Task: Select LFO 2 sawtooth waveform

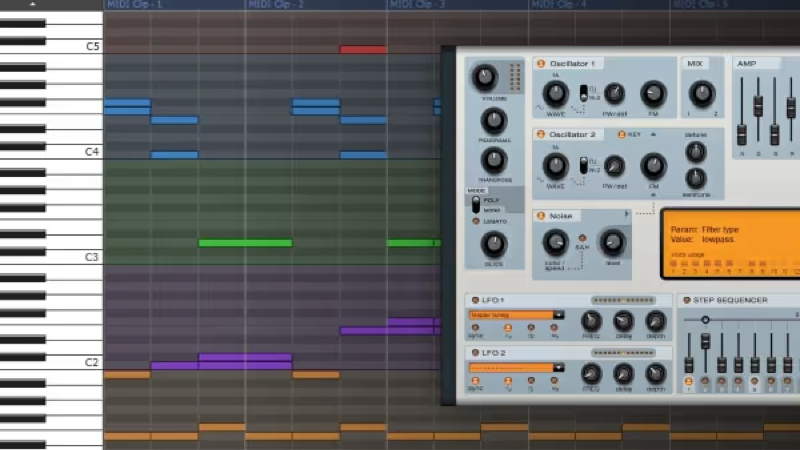Action: coord(554,381)
